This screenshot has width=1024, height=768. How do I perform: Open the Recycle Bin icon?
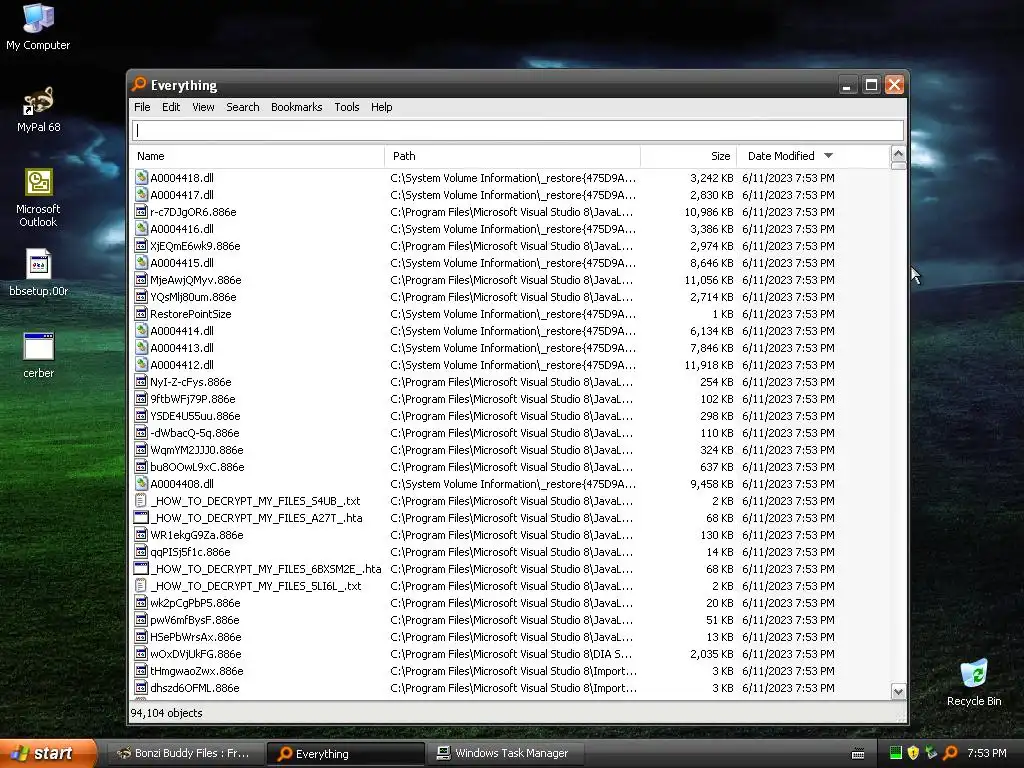(x=974, y=682)
